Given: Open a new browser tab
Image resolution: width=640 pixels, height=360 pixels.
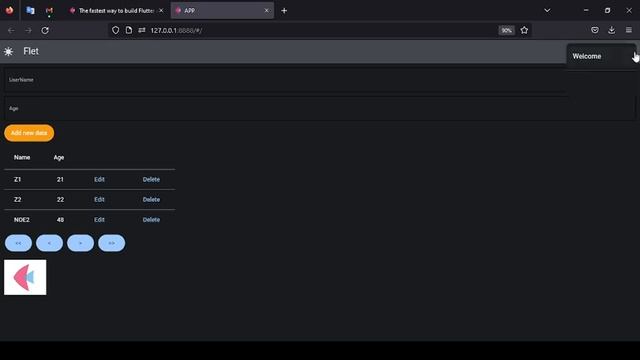Looking at the screenshot, I should coord(284,11).
